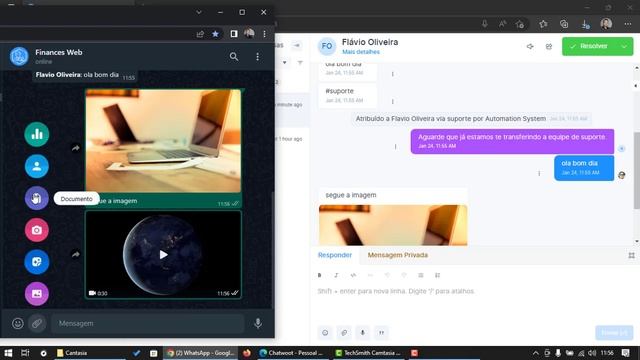Toggle Chrome side panel
Screen dimensions: 640x360
233,34
